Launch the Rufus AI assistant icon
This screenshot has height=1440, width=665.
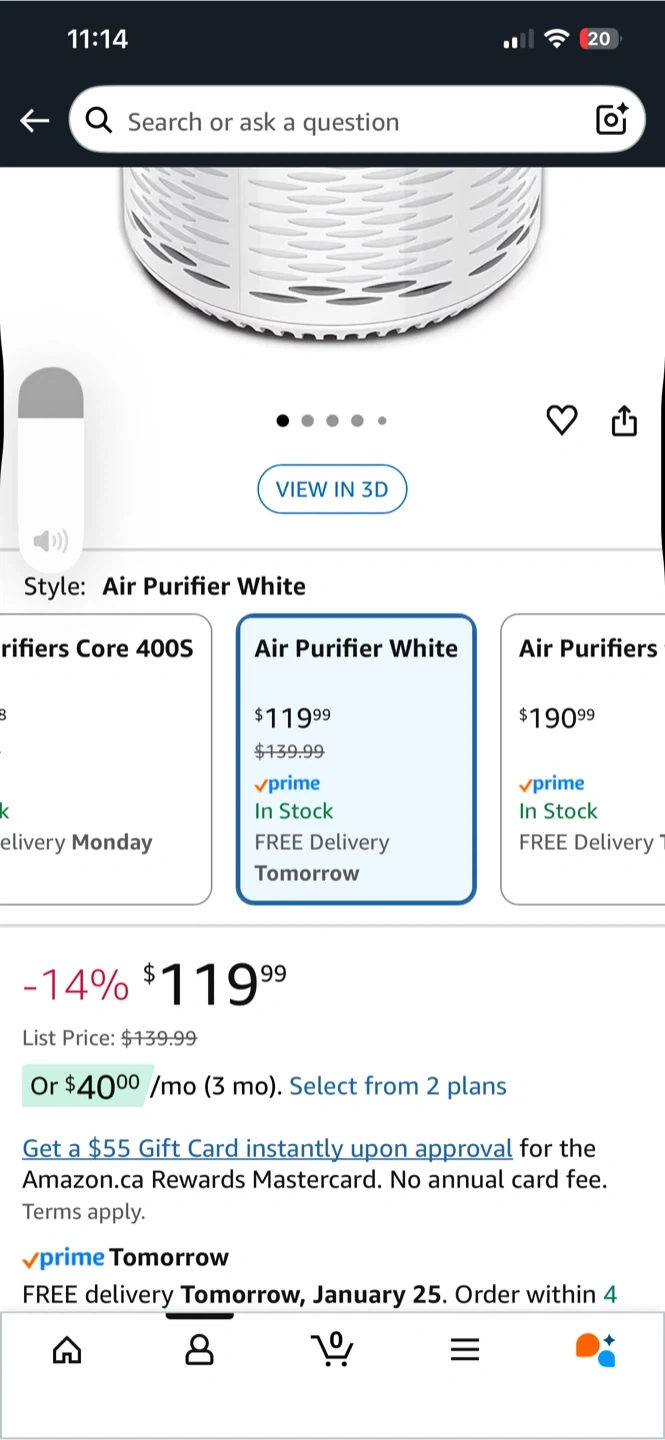click(x=596, y=1350)
